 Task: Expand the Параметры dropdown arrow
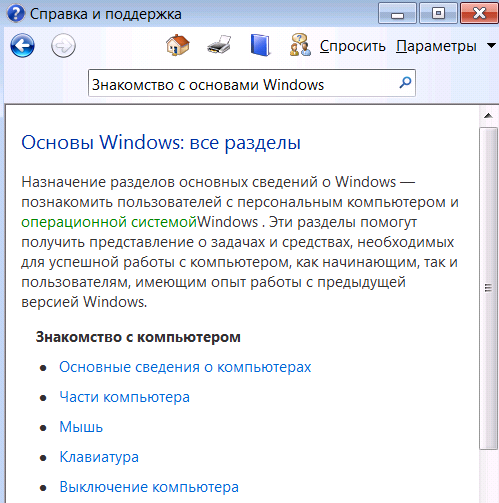click(491, 45)
